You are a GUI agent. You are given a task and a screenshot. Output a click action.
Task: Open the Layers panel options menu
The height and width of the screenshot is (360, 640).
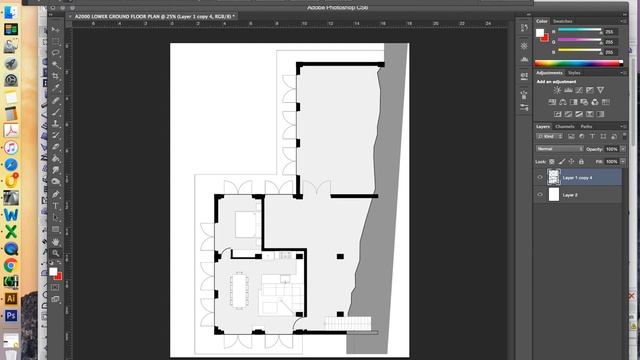(x=624, y=127)
